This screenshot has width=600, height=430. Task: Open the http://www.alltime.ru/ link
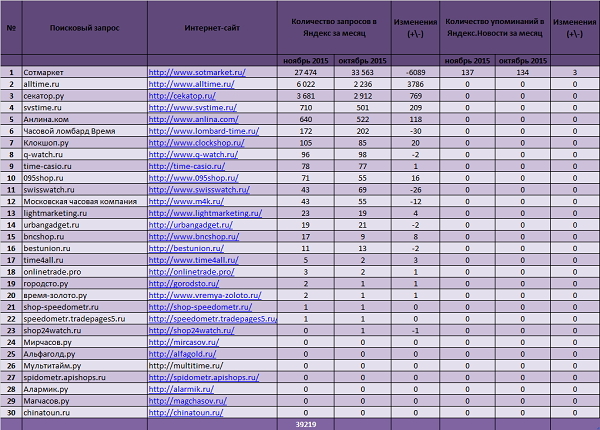[x=191, y=84]
